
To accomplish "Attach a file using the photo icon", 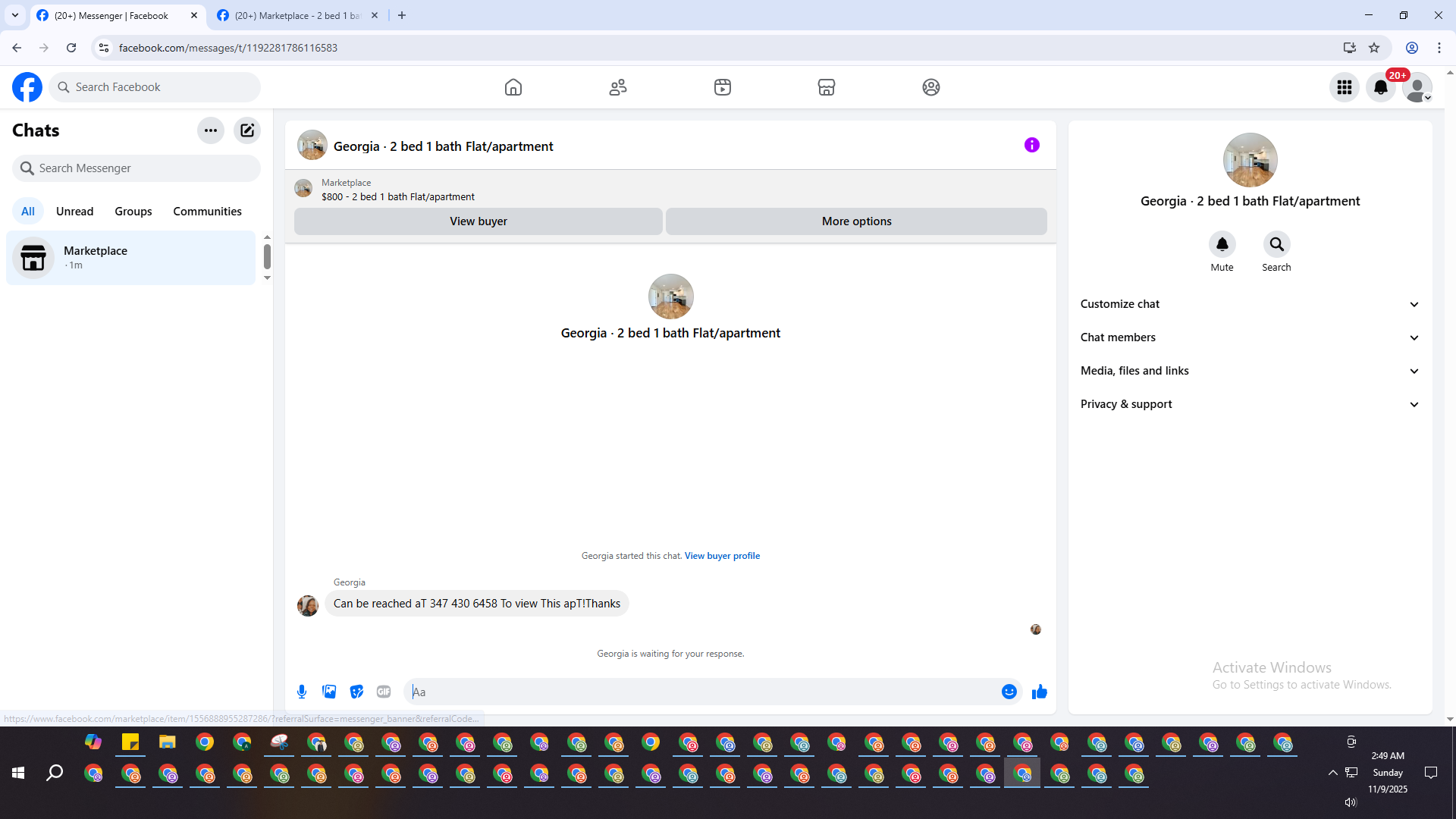I will pyautogui.click(x=329, y=692).
